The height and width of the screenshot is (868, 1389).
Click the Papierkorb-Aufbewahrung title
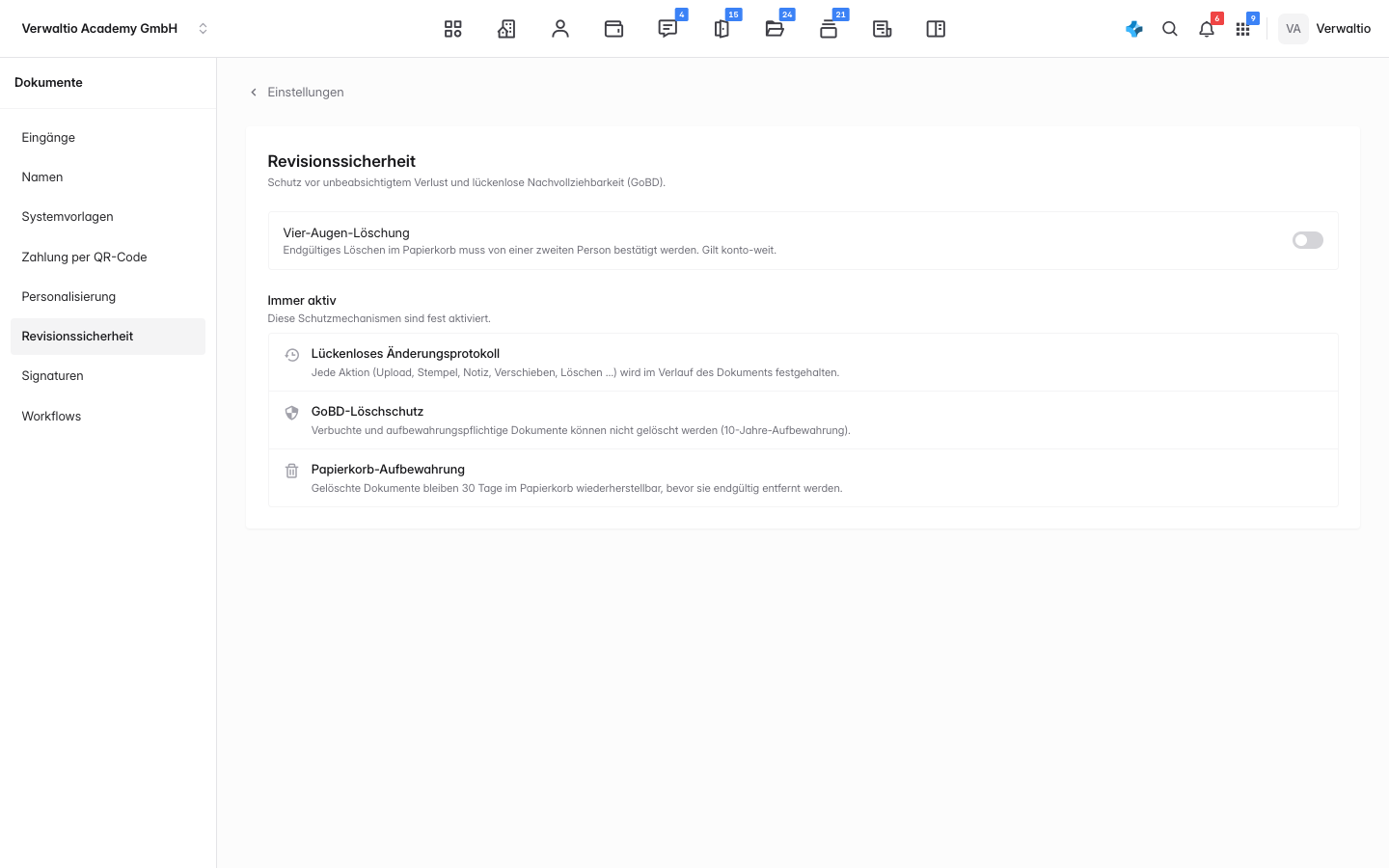(x=388, y=470)
